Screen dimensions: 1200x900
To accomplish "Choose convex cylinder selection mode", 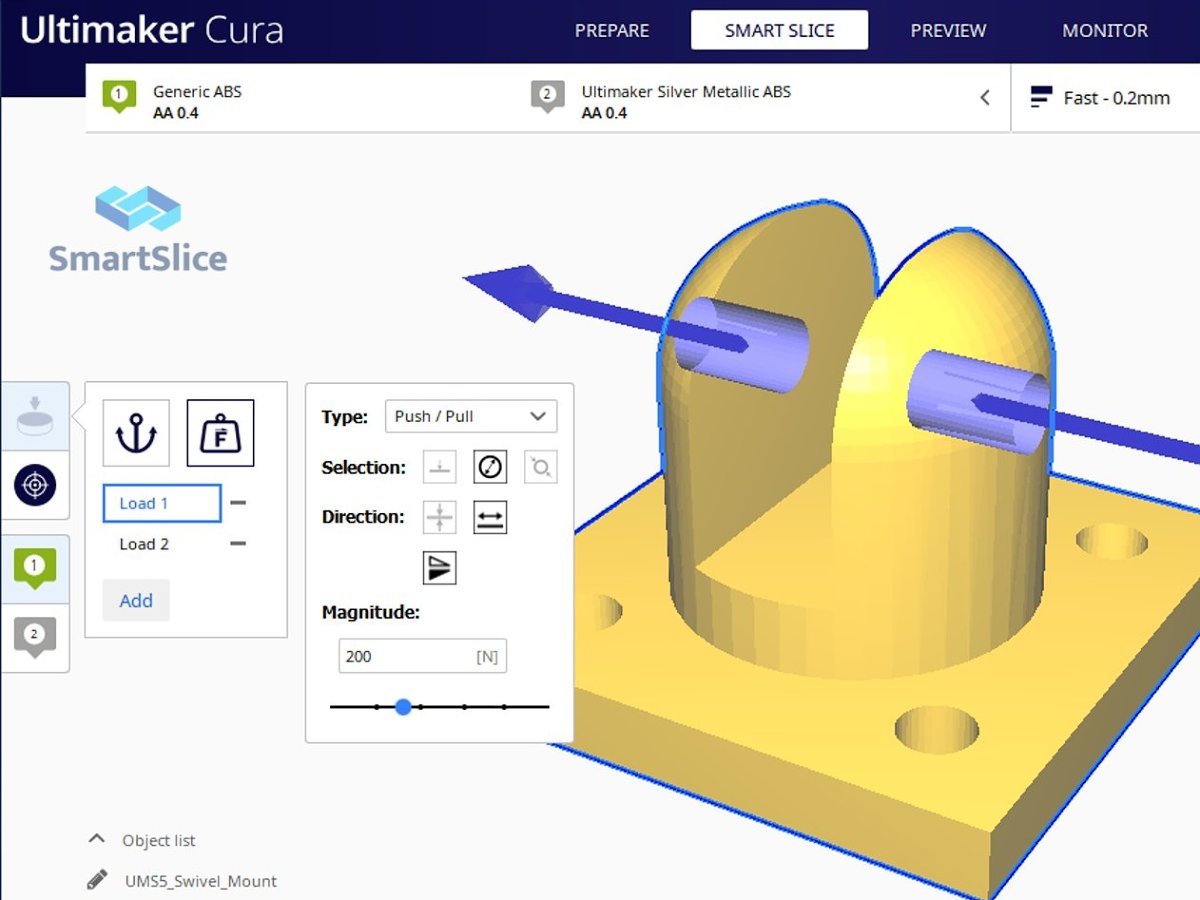I will click(540, 466).
